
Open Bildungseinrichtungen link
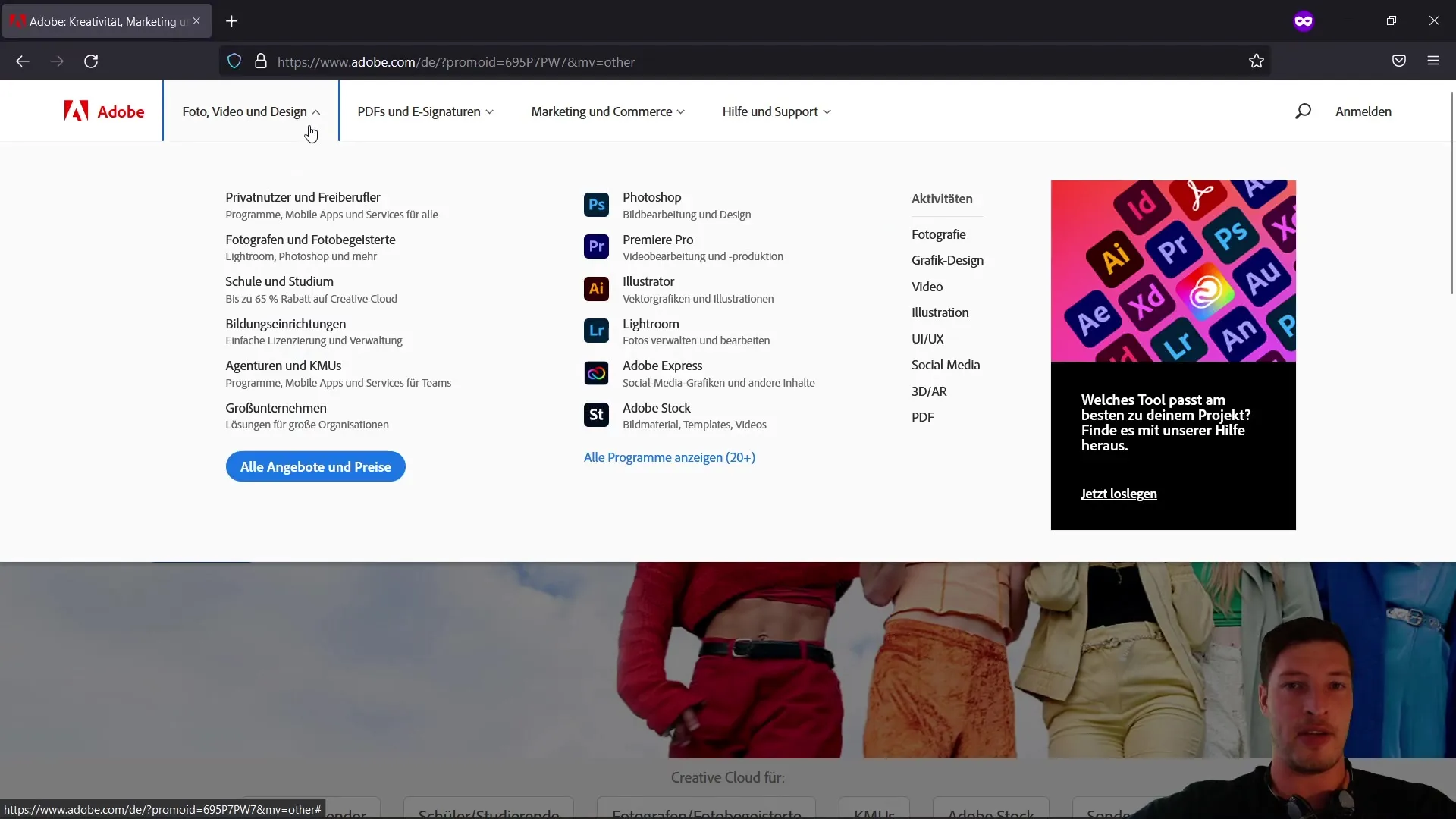(285, 324)
